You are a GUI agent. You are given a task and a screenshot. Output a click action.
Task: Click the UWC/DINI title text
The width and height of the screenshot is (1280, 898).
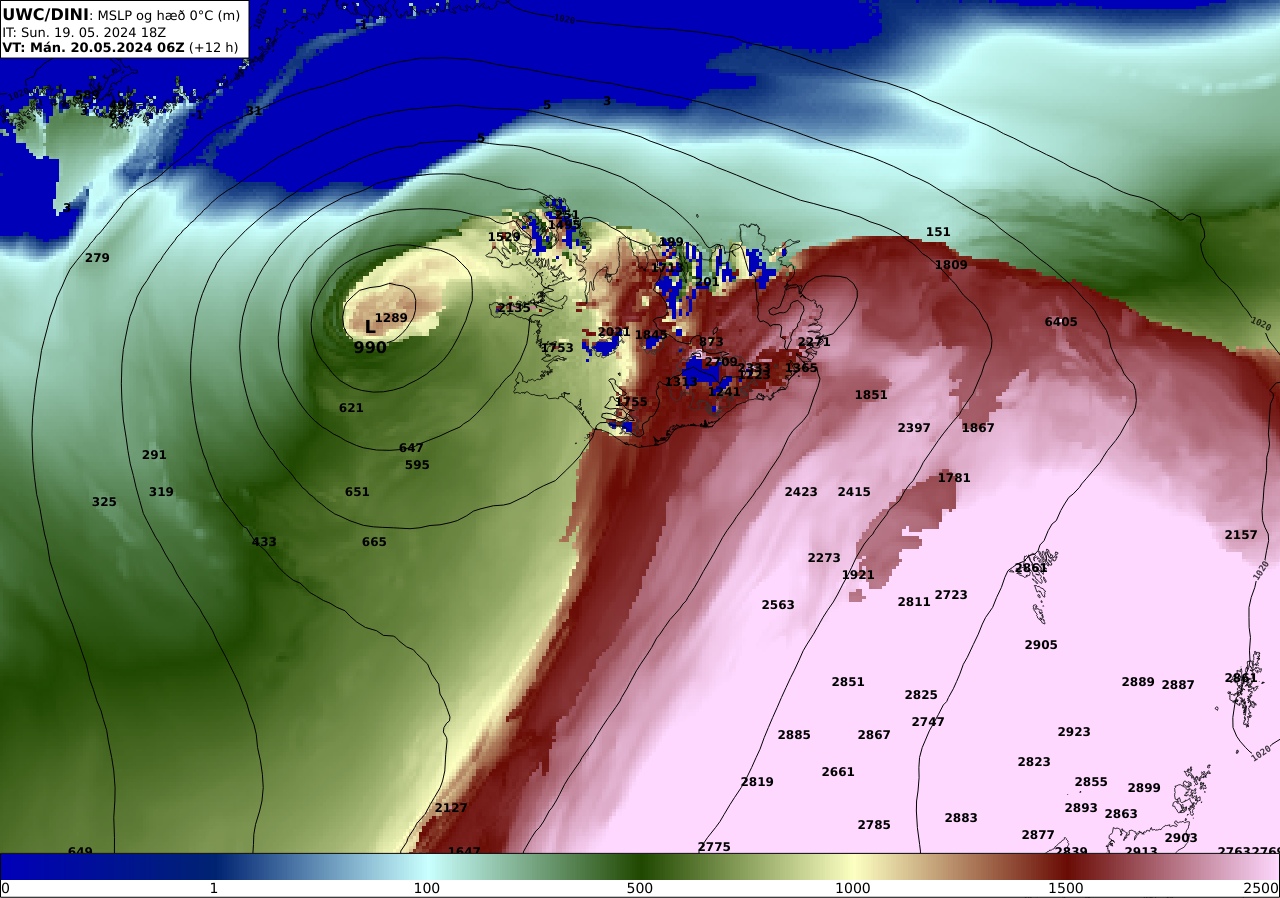point(46,14)
